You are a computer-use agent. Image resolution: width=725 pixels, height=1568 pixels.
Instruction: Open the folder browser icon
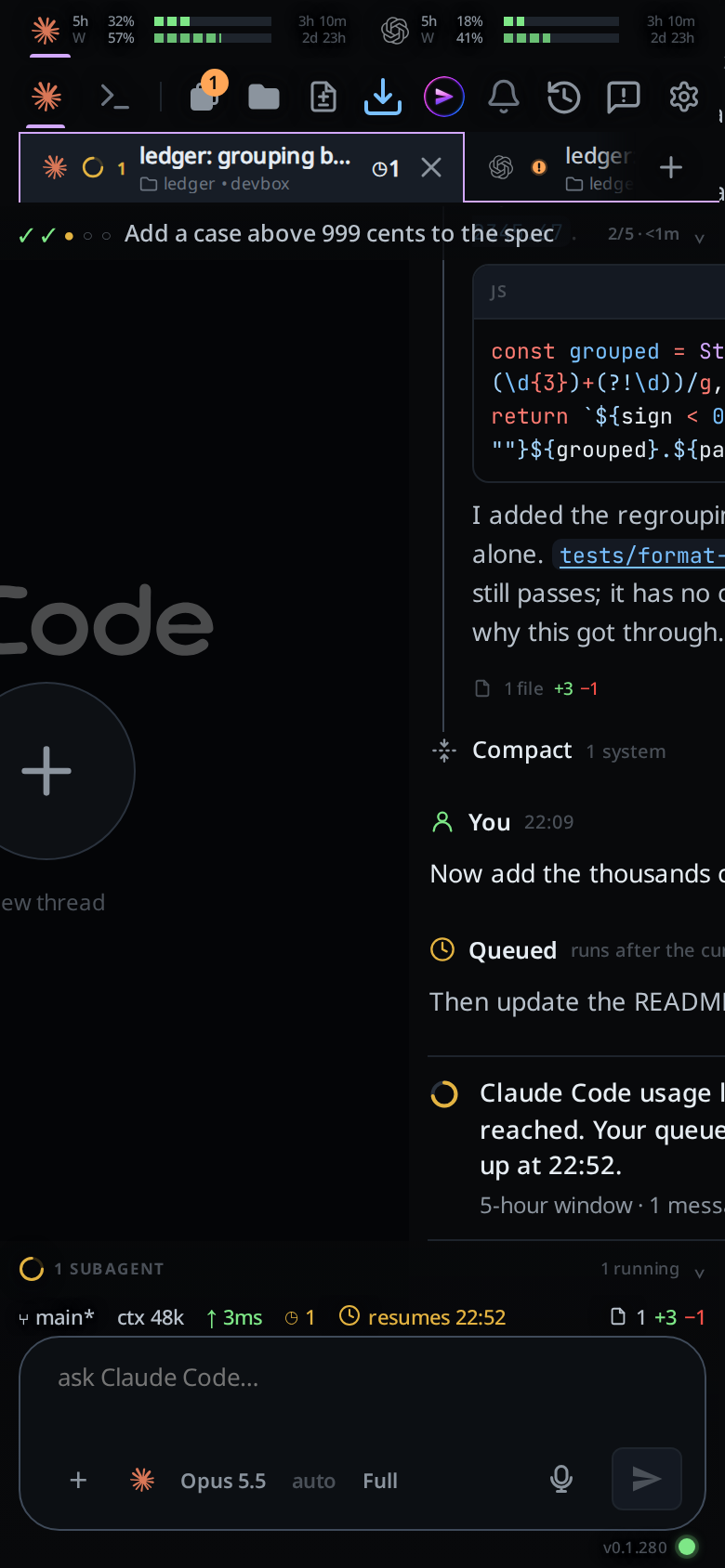coord(264,97)
